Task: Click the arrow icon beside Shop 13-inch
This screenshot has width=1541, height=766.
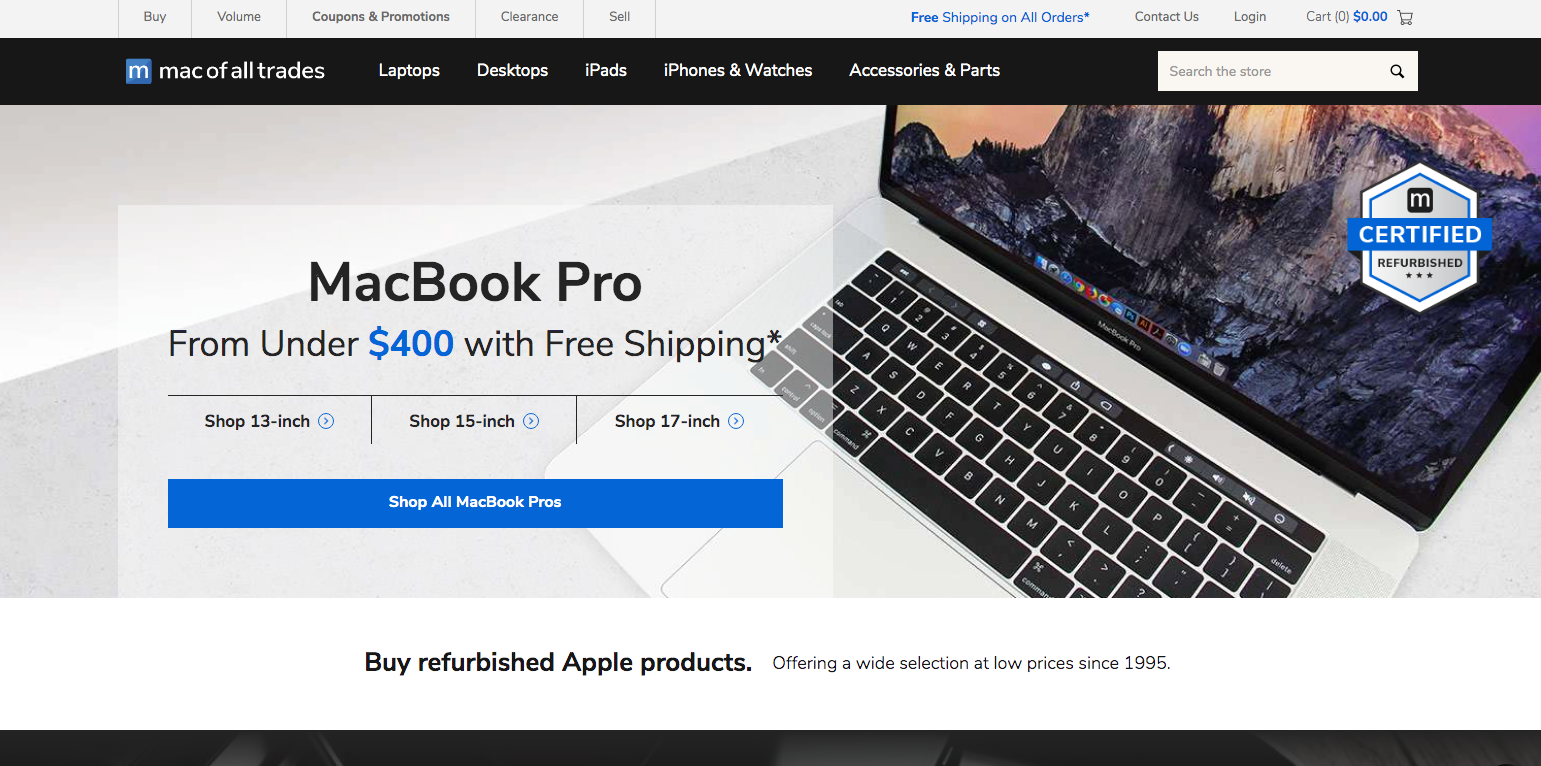Action: coord(326,421)
